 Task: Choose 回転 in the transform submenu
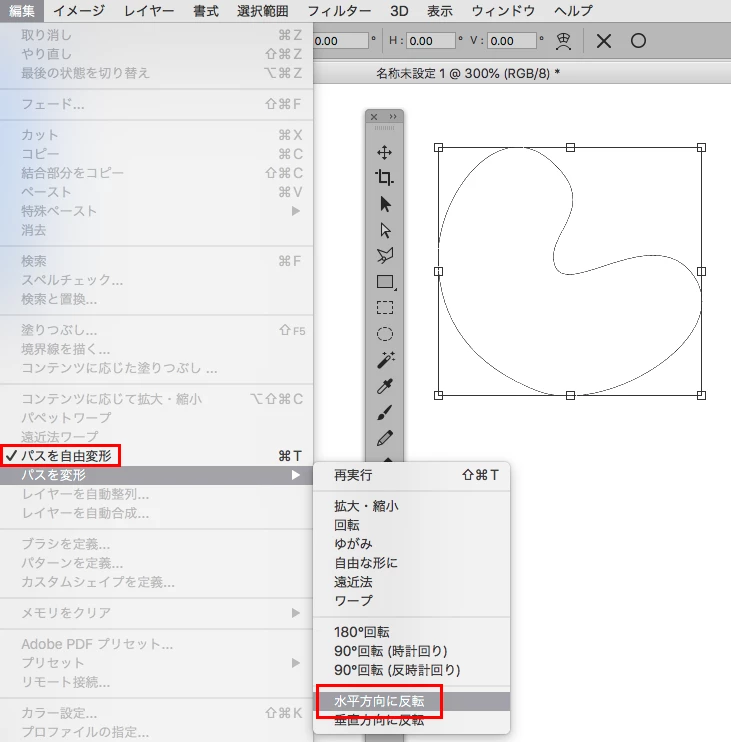[x=412, y=525]
